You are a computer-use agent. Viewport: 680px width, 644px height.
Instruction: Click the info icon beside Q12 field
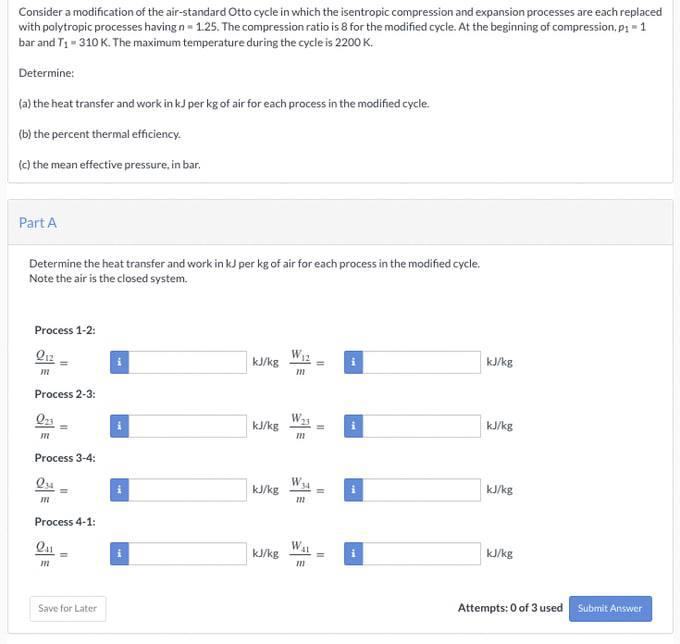point(119,362)
